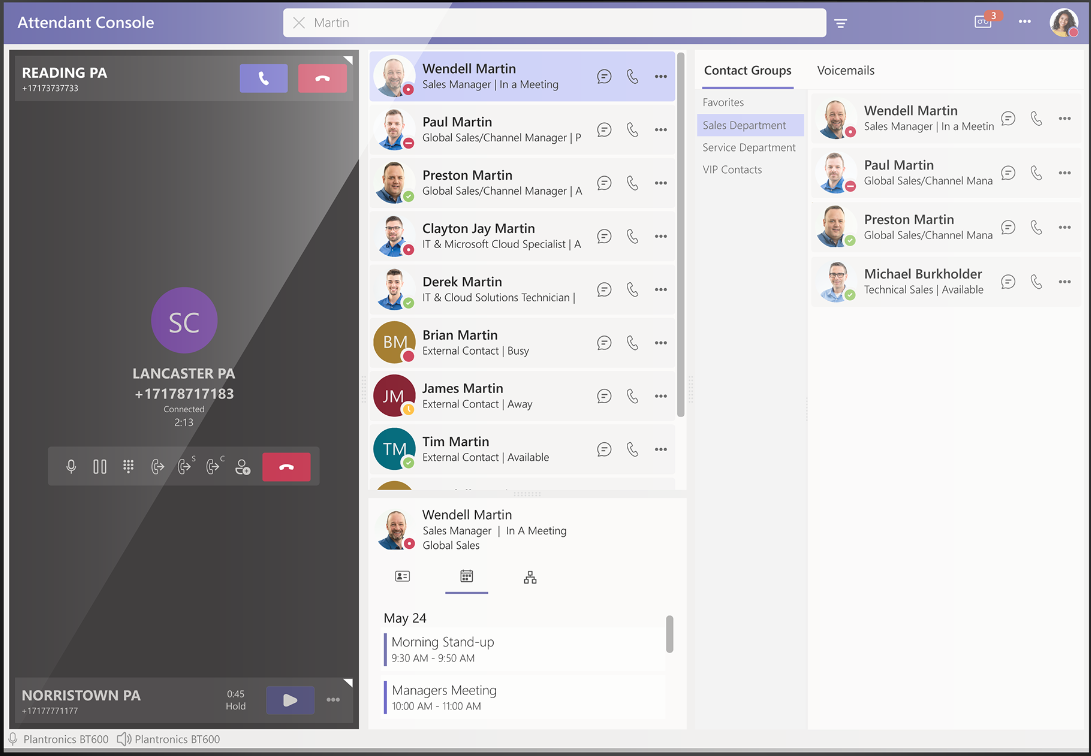Open the search filter options
This screenshot has width=1091, height=756.
click(x=841, y=24)
